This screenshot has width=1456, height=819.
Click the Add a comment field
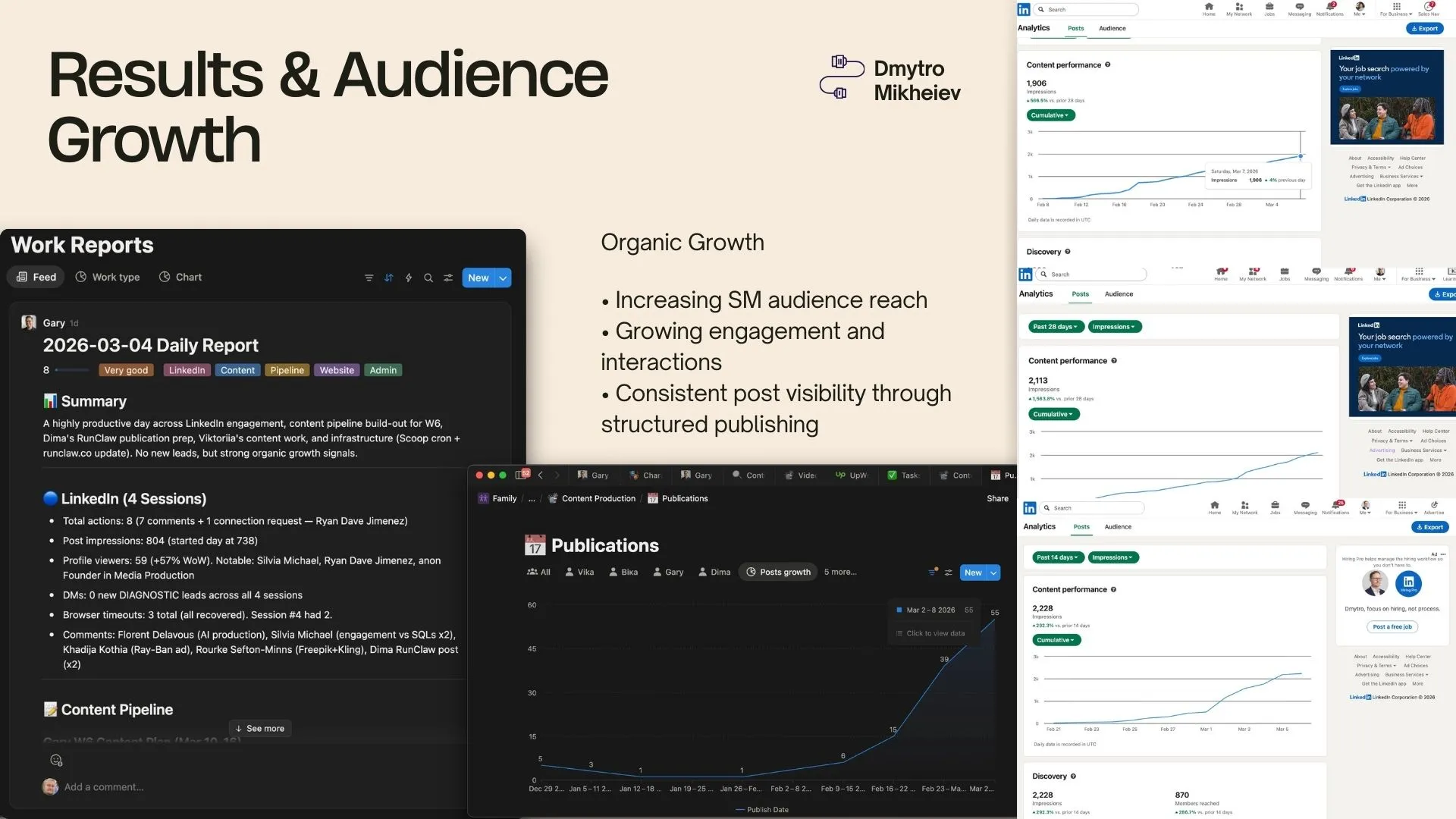point(103,787)
